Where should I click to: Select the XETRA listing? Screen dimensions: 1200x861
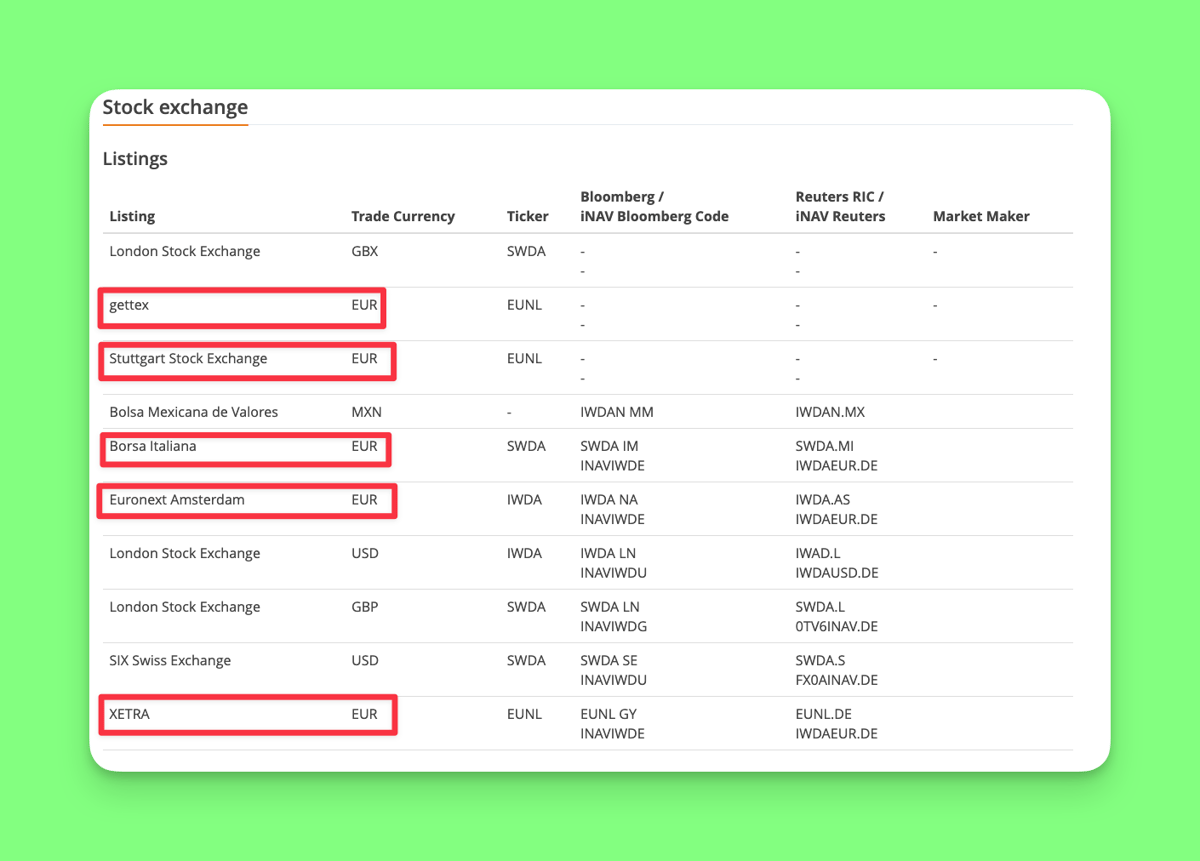coord(129,714)
